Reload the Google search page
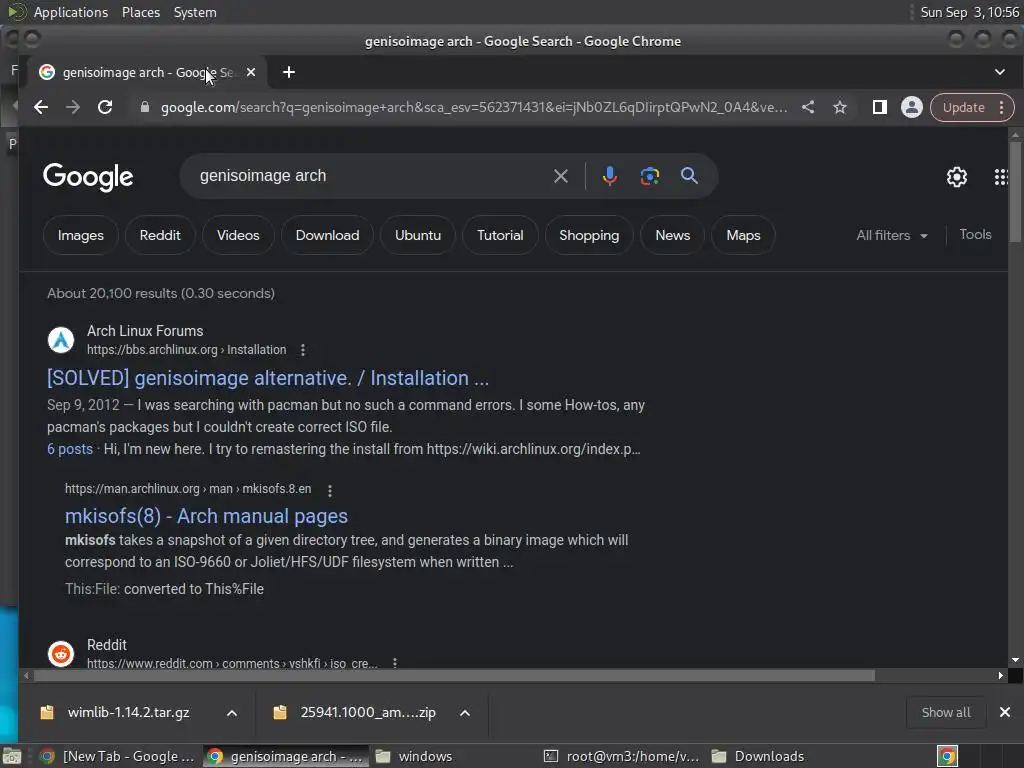 click(105, 107)
